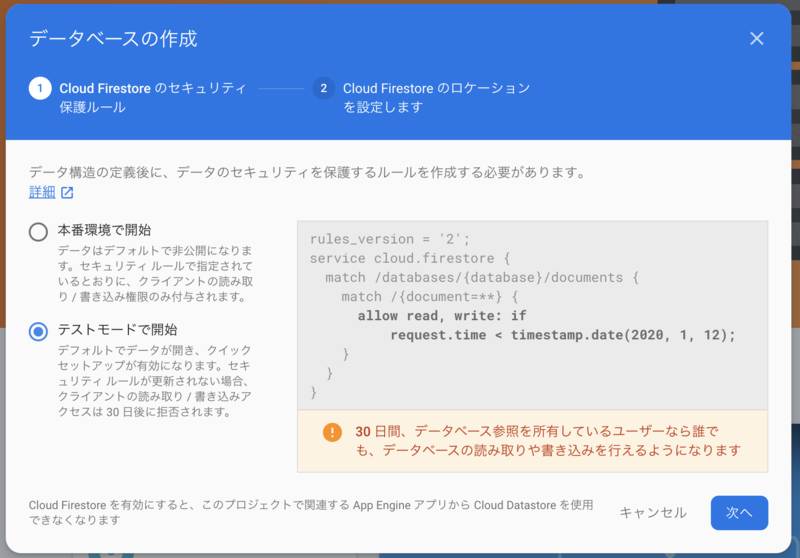Click the Cloud Firestore のロケーションを設定します step label
The width and height of the screenshot is (800, 558).
coord(436,97)
